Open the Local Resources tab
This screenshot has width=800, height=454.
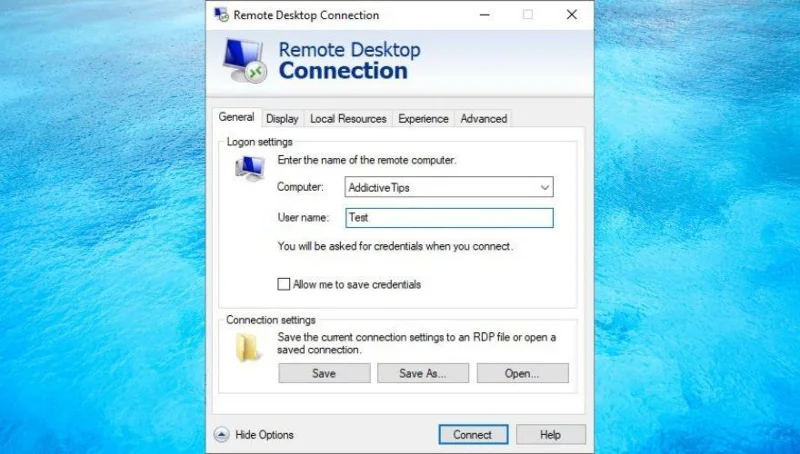point(348,118)
